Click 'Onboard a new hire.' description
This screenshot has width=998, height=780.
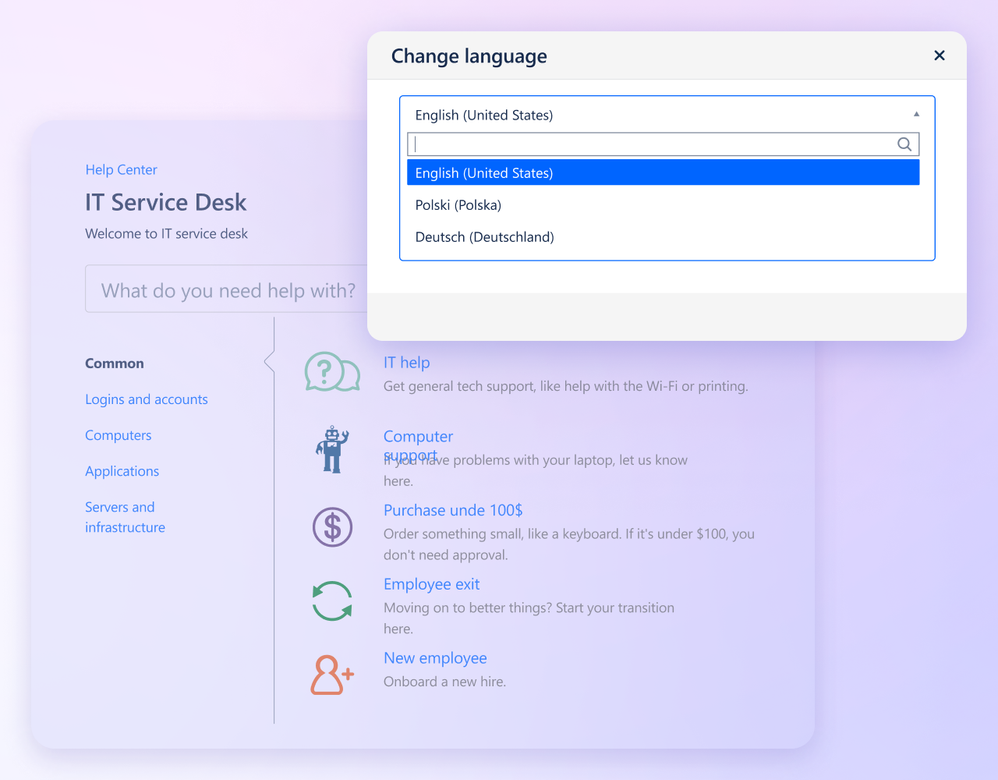coord(445,681)
